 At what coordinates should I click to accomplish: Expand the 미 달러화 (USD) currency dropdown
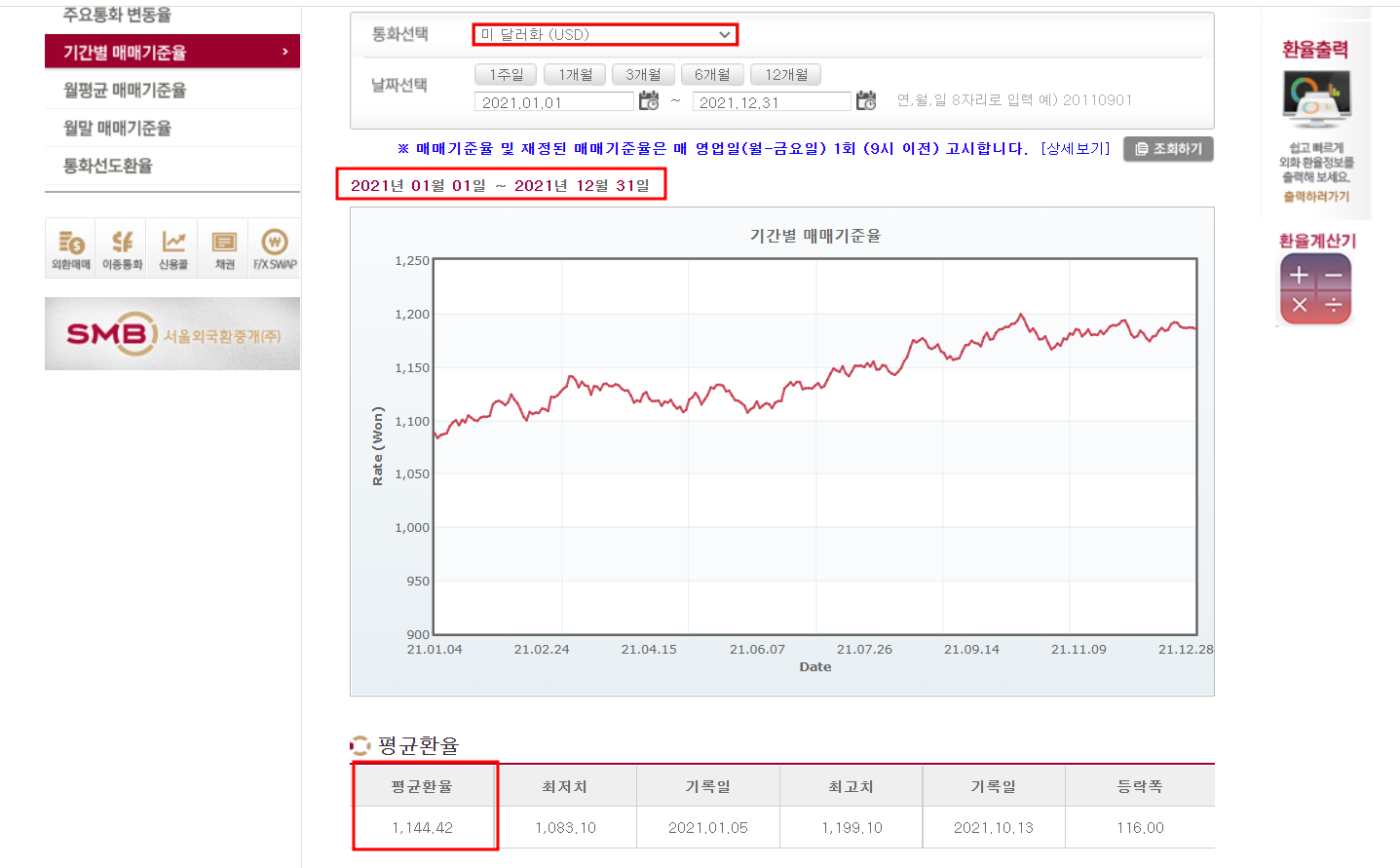point(605,34)
